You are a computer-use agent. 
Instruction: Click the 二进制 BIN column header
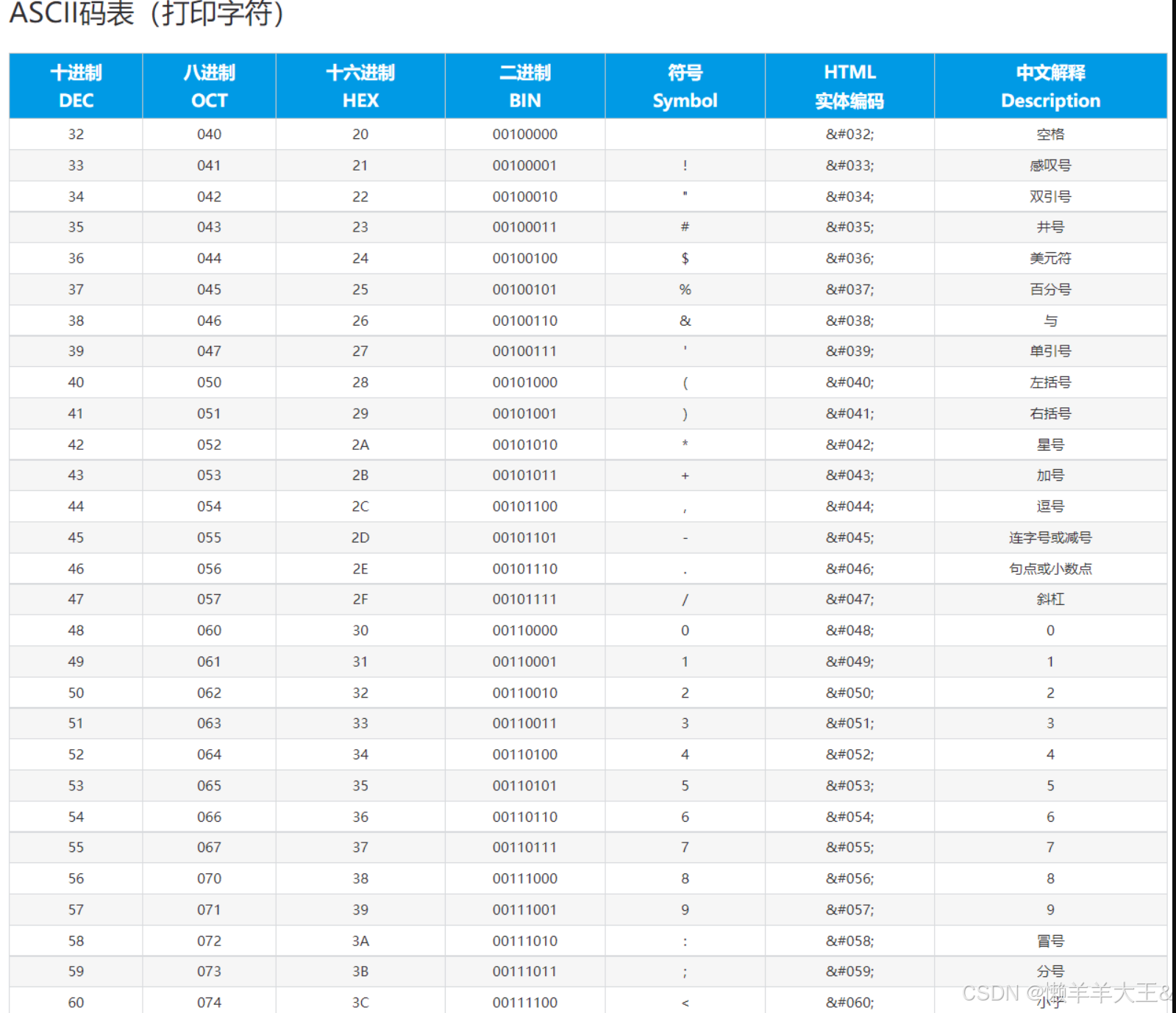click(x=525, y=86)
